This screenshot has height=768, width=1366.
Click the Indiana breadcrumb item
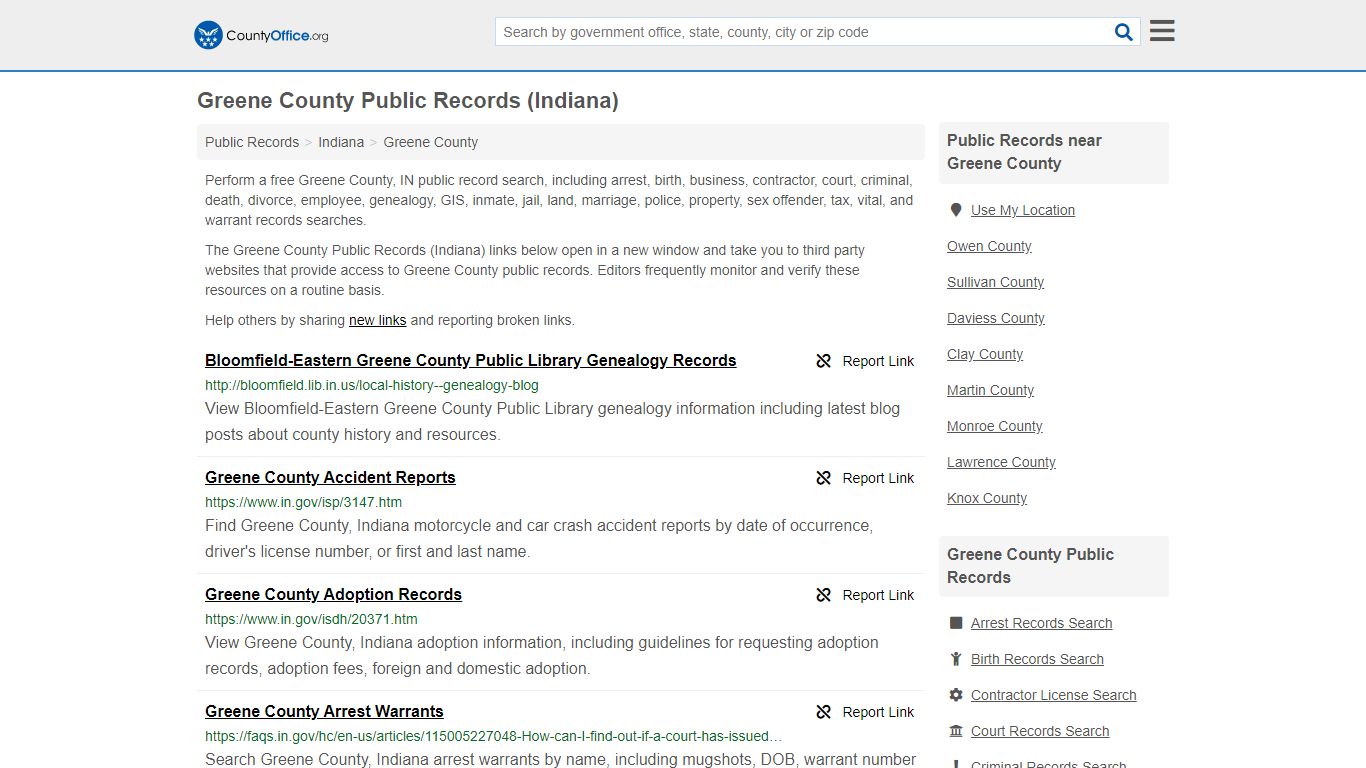341,142
